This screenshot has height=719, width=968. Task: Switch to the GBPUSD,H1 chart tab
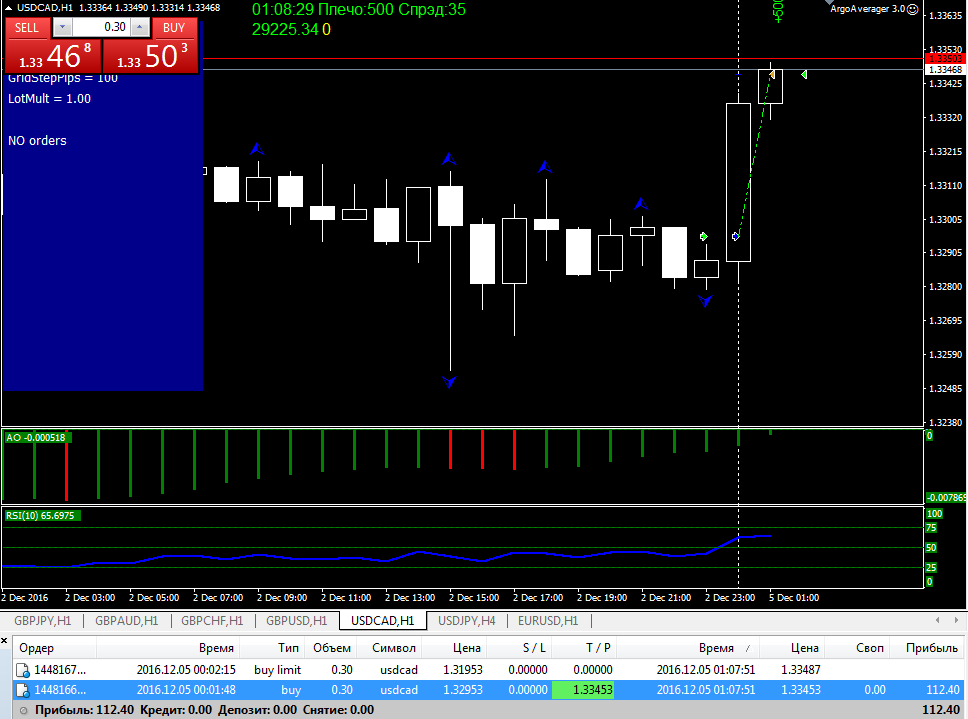(296, 621)
